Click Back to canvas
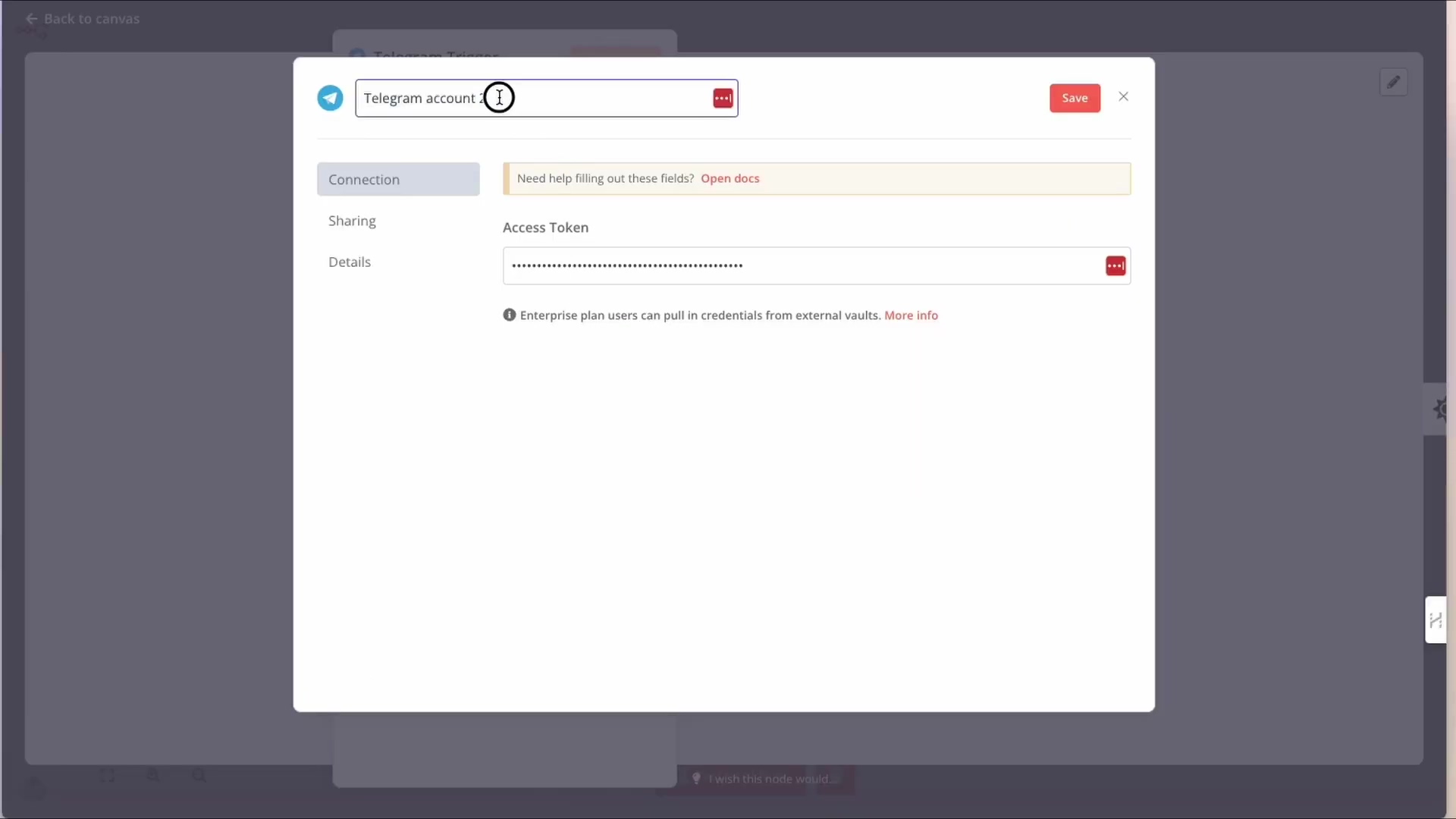Image resolution: width=1456 pixels, height=819 pixels. [91, 19]
